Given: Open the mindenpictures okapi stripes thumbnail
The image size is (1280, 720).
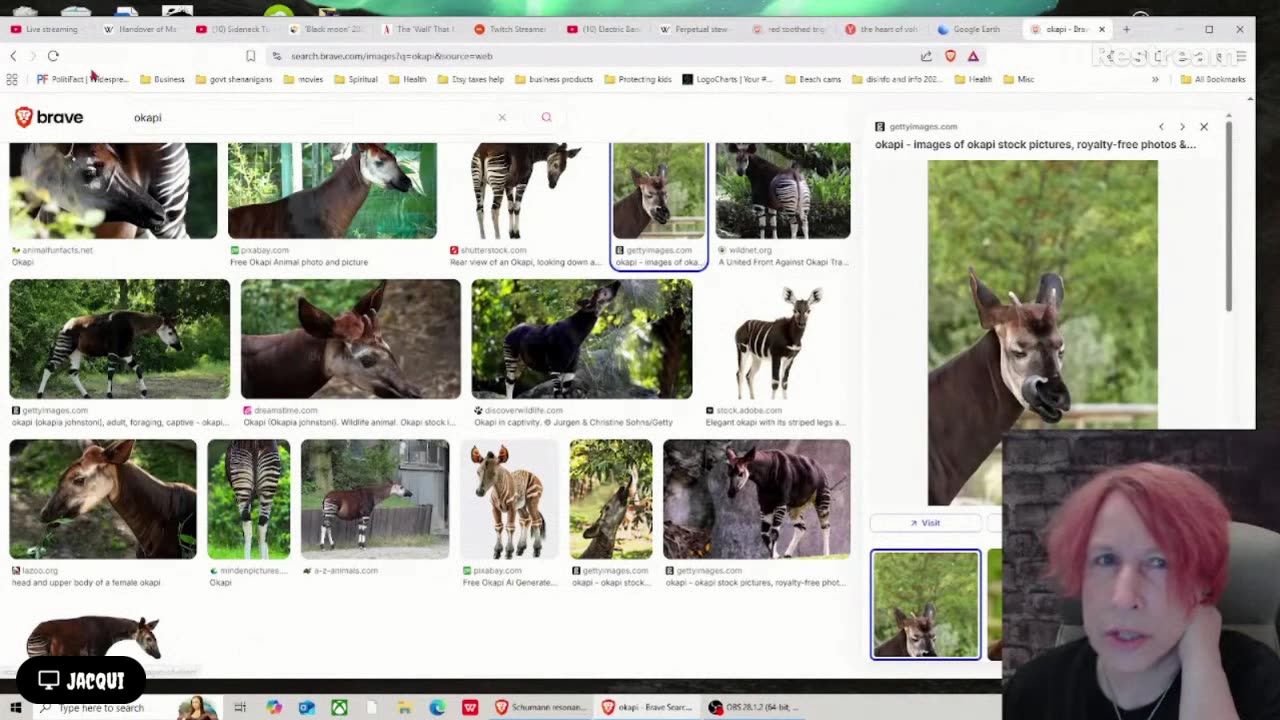Looking at the screenshot, I should [x=249, y=499].
